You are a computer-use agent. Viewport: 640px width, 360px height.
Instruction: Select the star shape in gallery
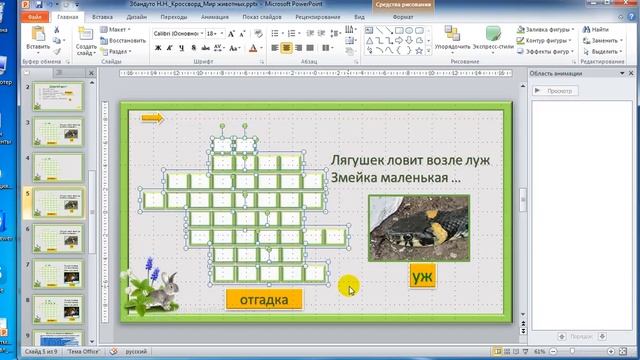click(x=419, y=51)
